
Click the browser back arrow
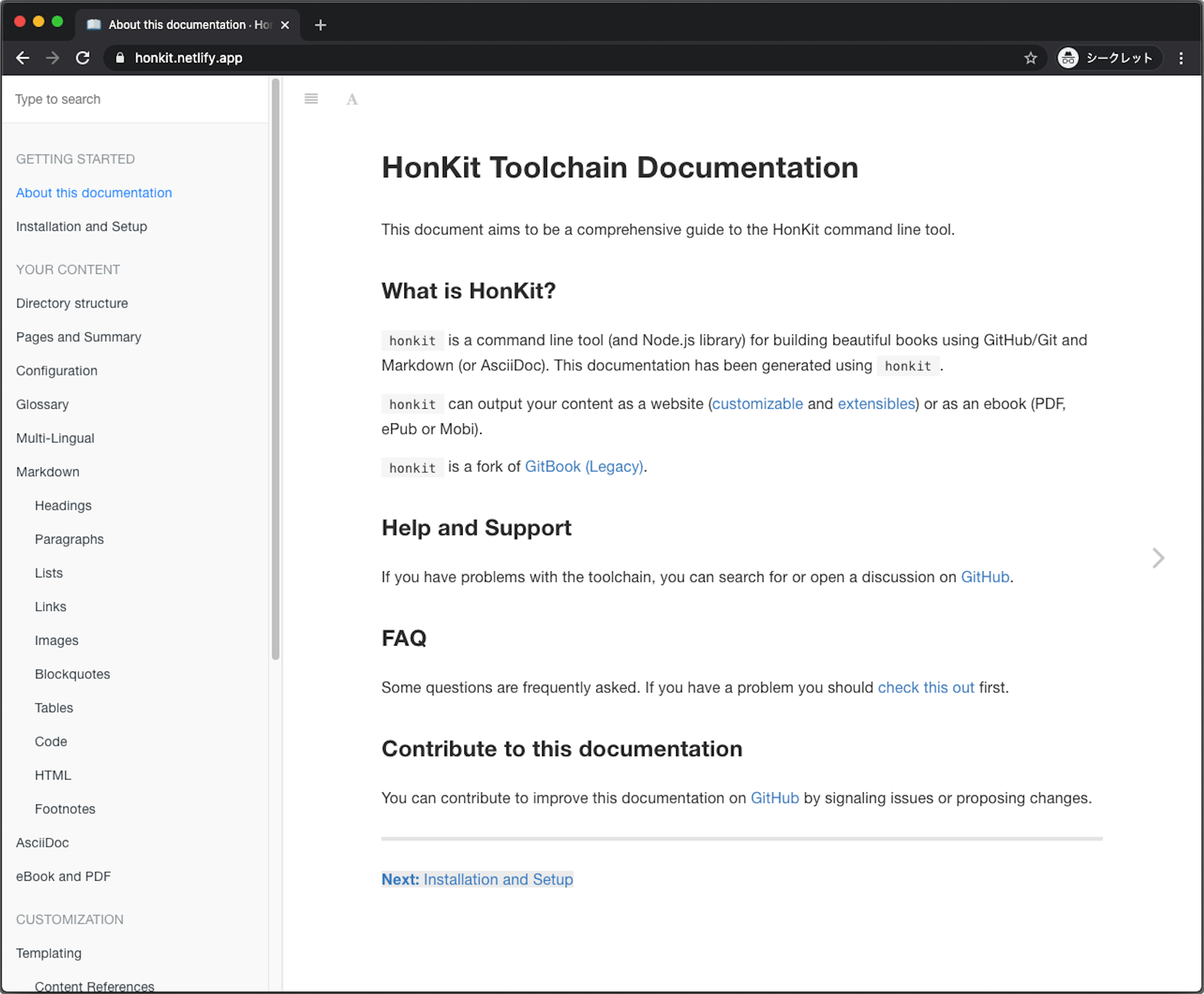point(23,58)
